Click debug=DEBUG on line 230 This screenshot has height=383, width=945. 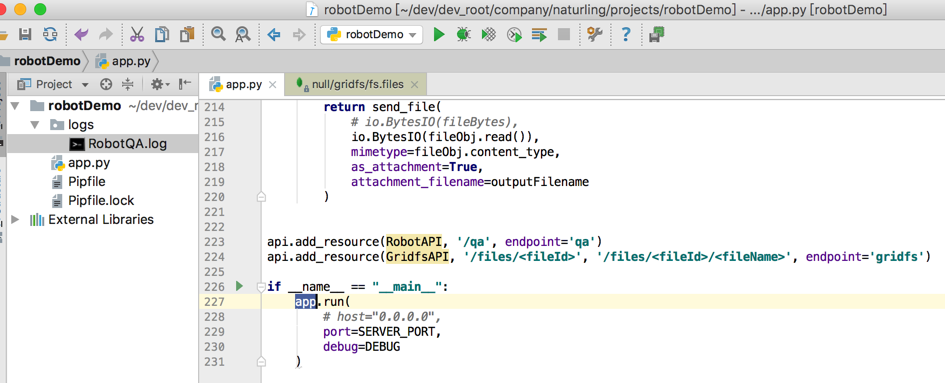pyautogui.click(x=362, y=347)
